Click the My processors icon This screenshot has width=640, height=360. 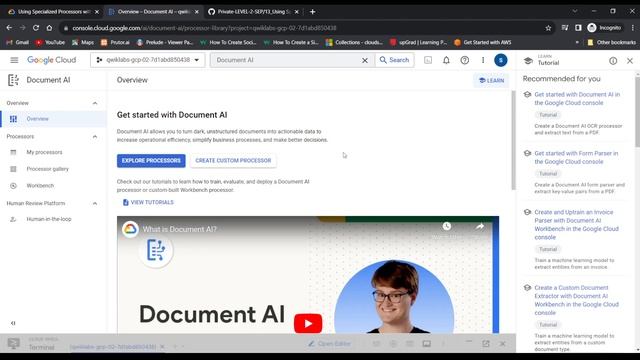click(x=13, y=152)
